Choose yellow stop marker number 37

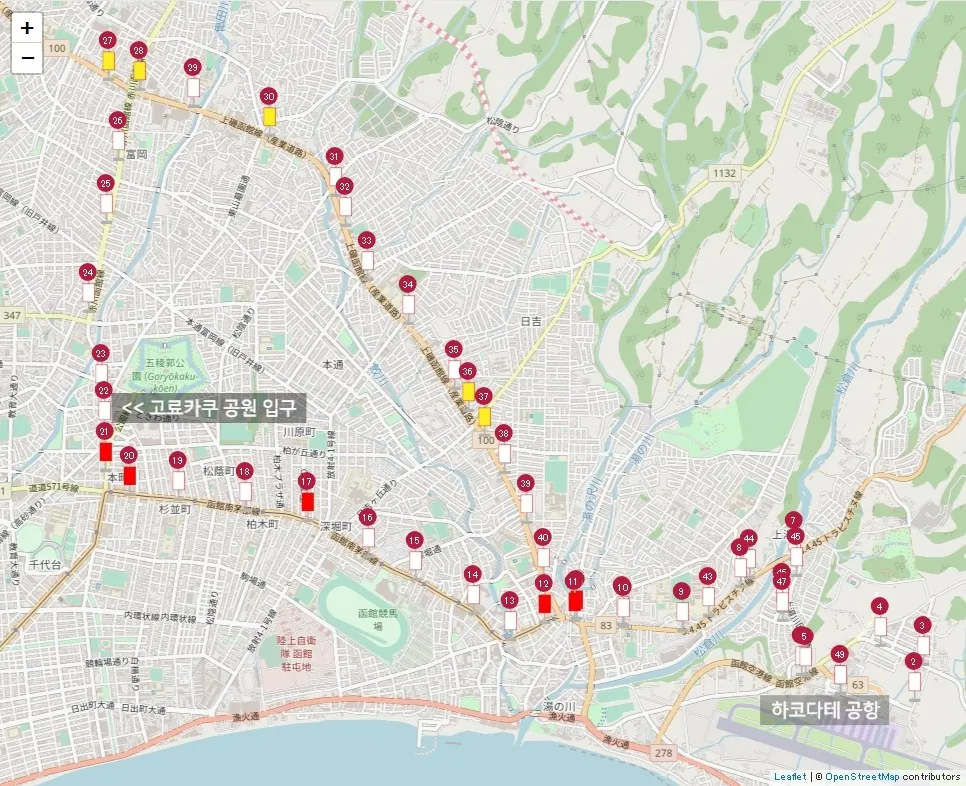point(484,416)
